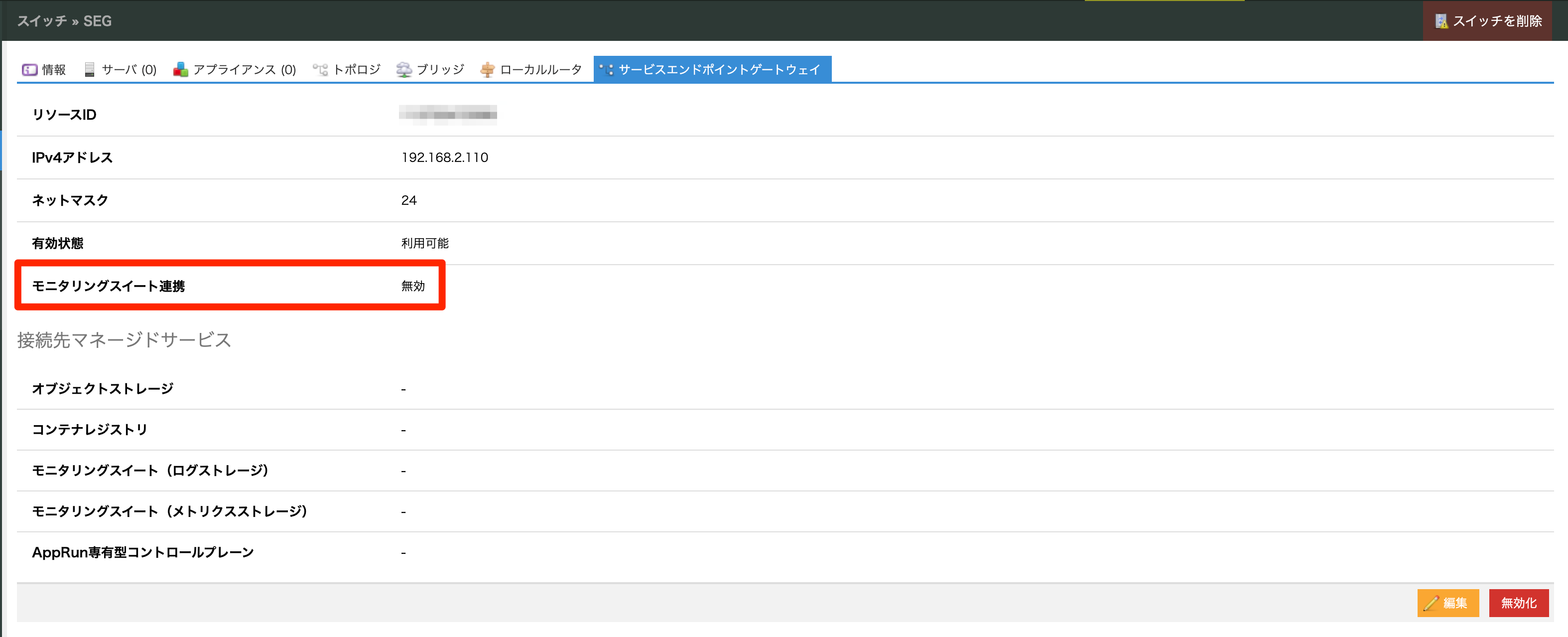The height and width of the screenshot is (637, 1568).
Task: Click the モニタリングスイート連携 無効 value
Action: click(413, 286)
